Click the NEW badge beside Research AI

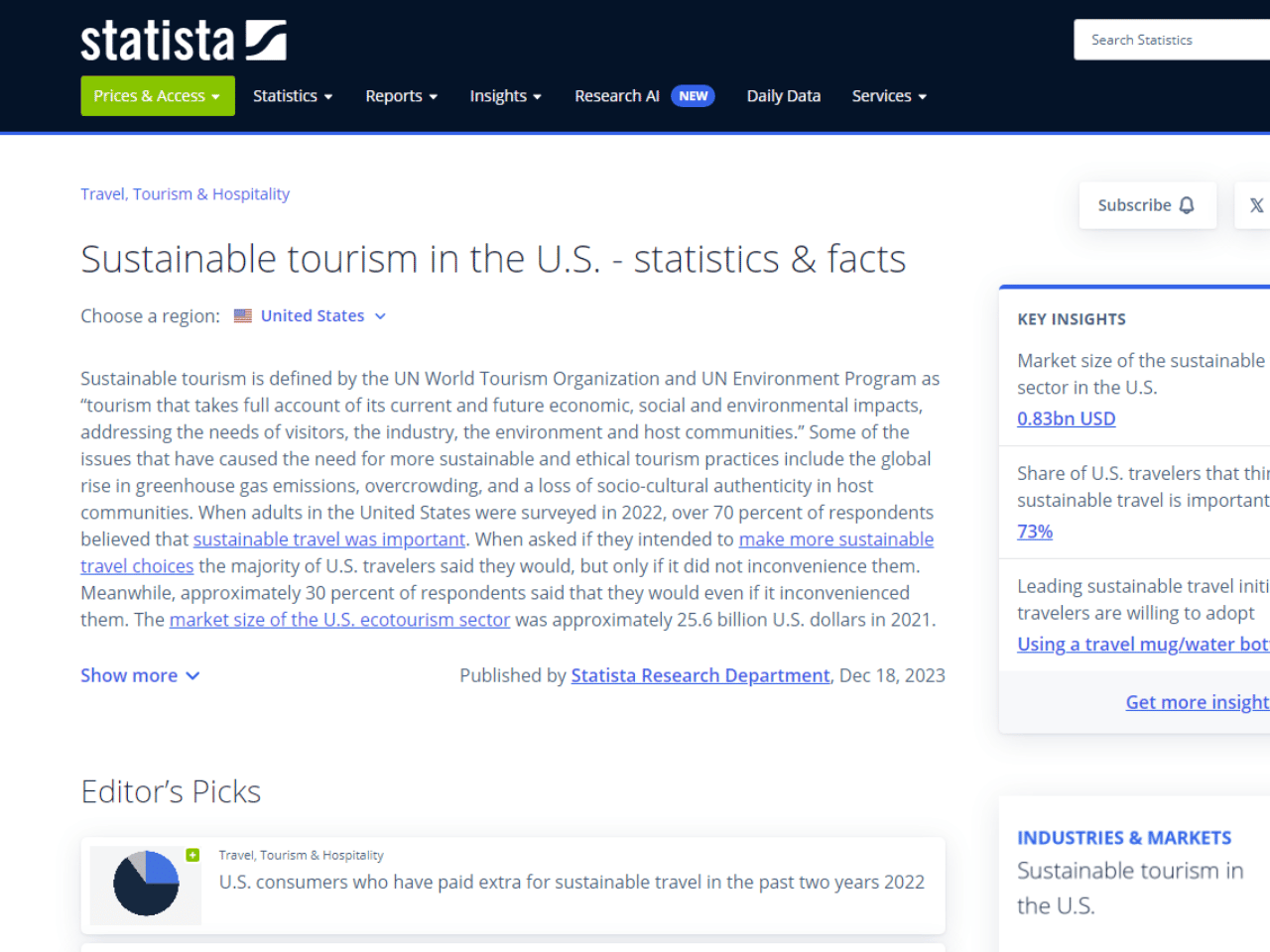pos(693,96)
